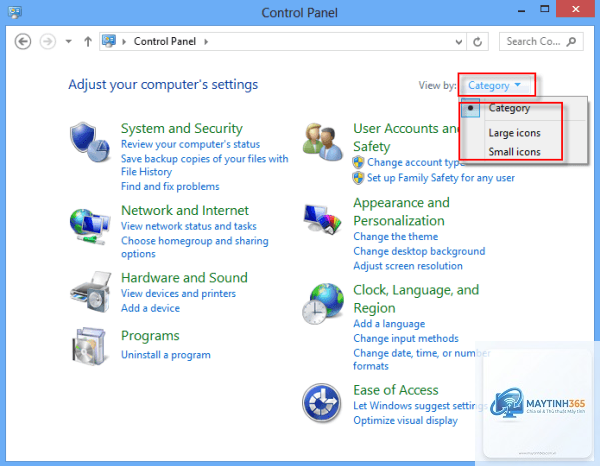The image size is (600, 466).
Task: Click Find and fix problems
Action: pos(170,187)
